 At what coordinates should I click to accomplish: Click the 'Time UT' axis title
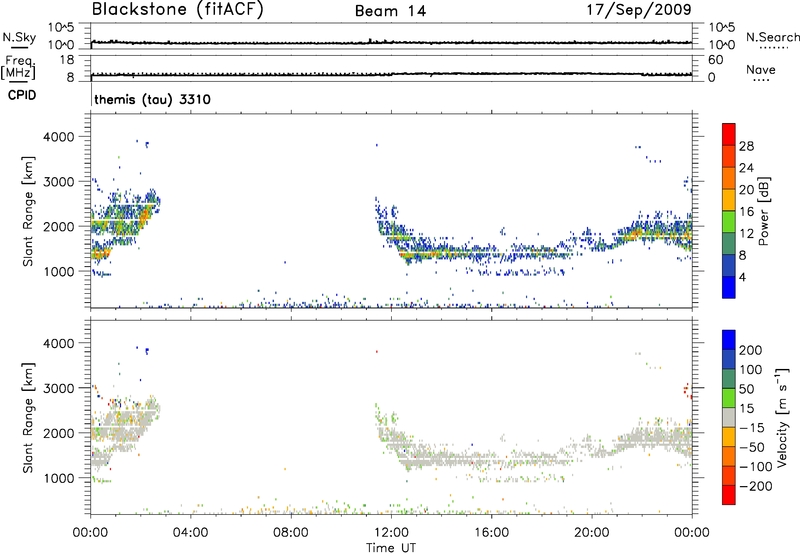pyautogui.click(x=391, y=548)
